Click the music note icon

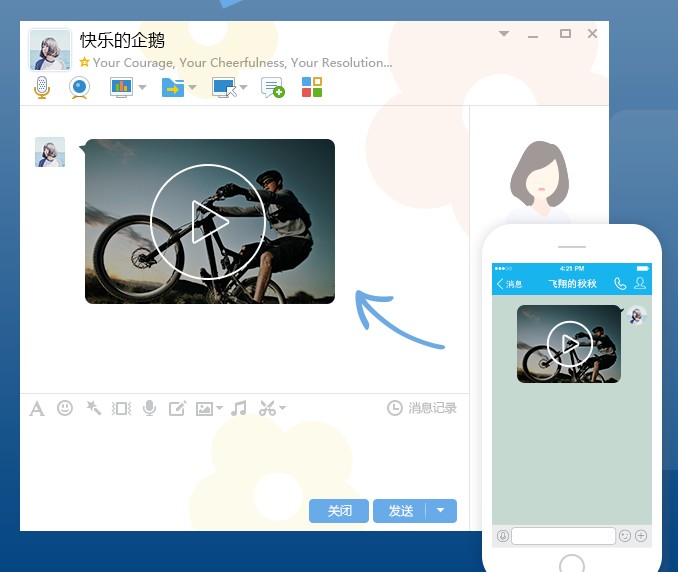click(x=239, y=408)
